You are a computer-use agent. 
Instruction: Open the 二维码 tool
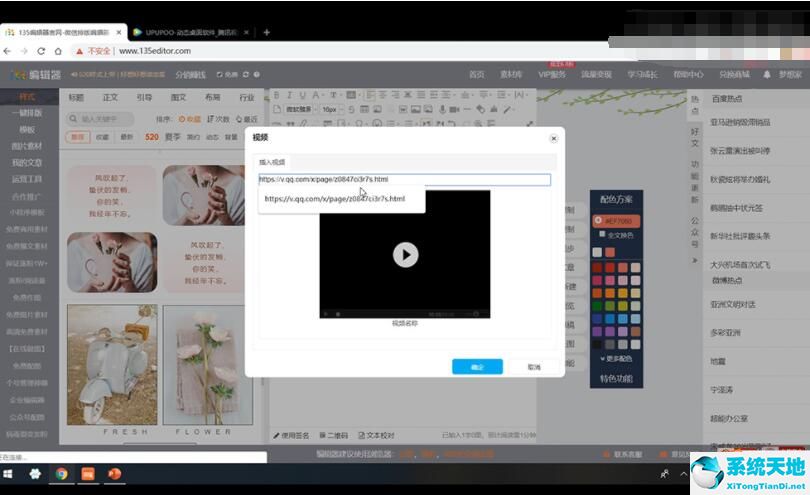(335, 435)
